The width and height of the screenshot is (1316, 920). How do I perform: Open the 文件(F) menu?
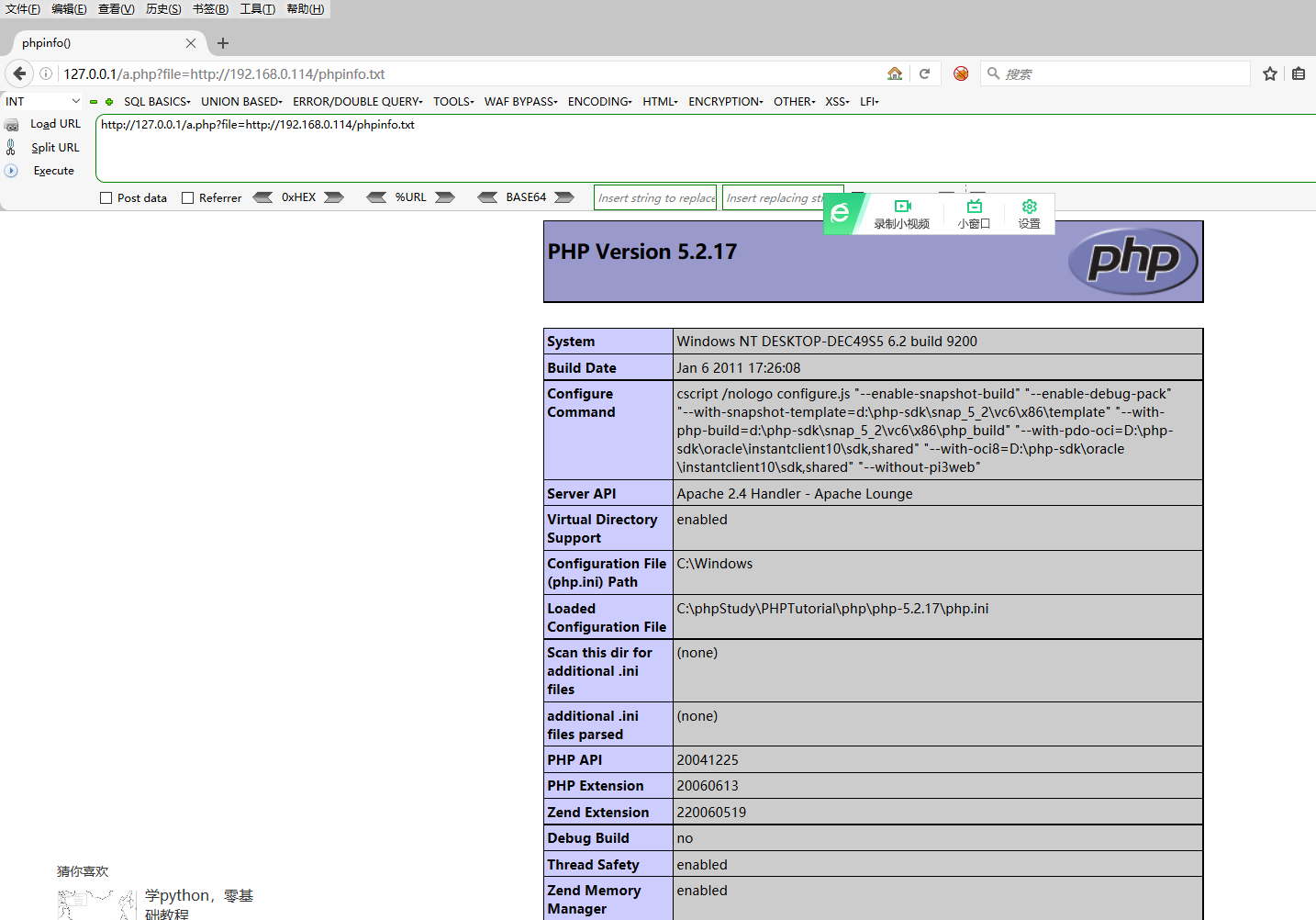[x=23, y=9]
